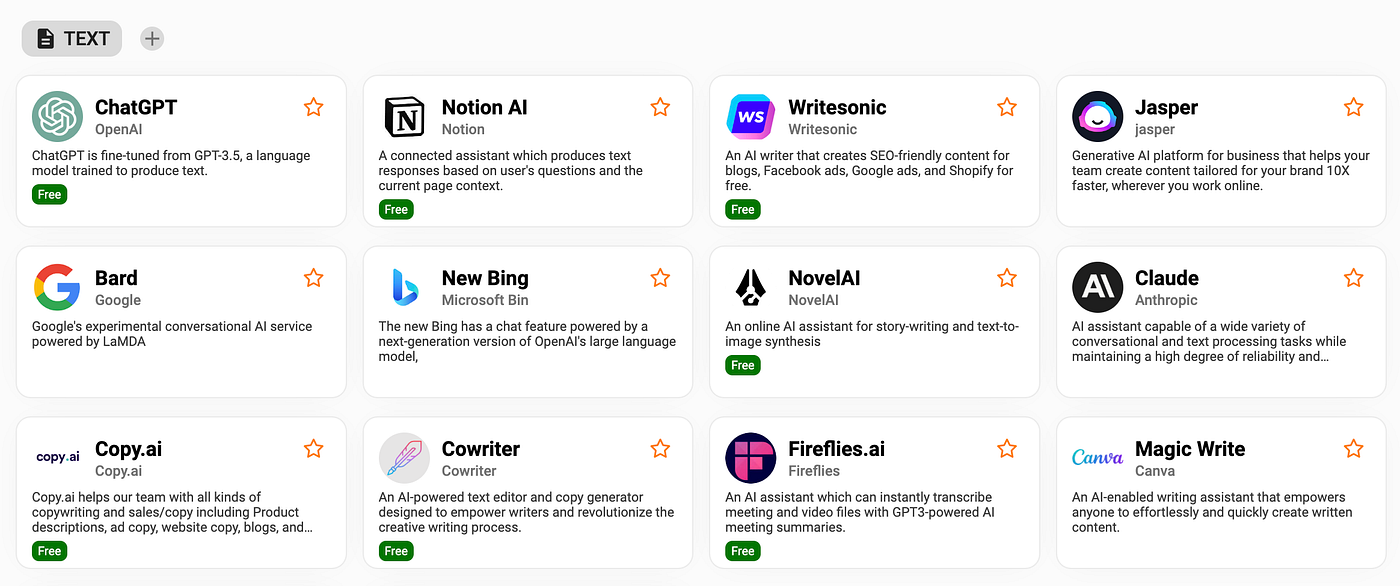Favorite ChatGPT with its star

[313, 107]
